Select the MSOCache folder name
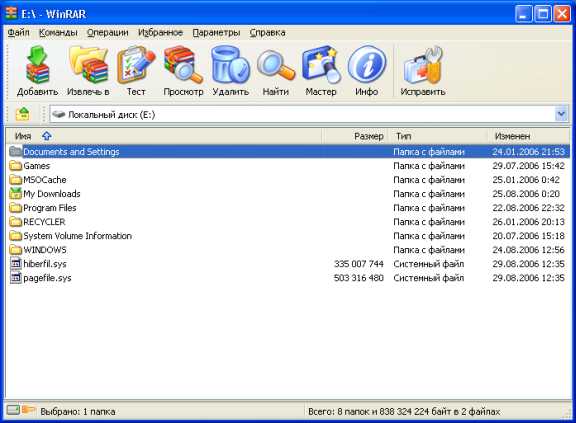 pyautogui.click(x=44, y=180)
